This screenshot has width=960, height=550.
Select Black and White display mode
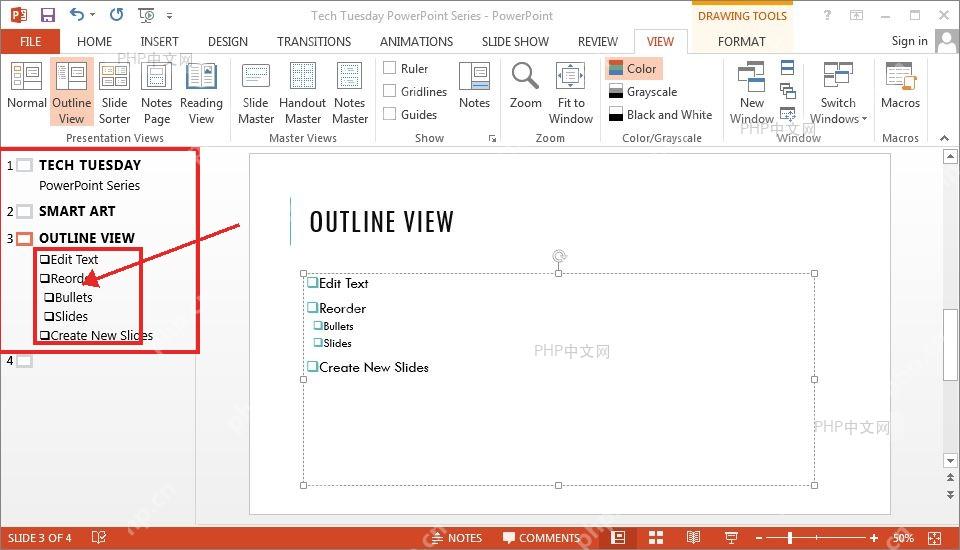661,115
